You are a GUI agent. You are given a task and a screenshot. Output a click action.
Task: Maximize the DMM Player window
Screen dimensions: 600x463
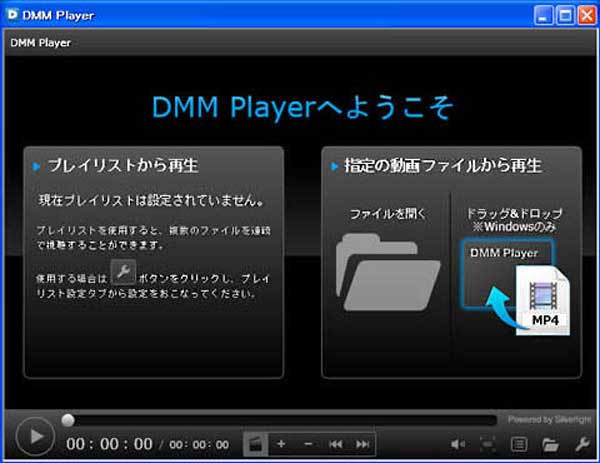pos(565,16)
